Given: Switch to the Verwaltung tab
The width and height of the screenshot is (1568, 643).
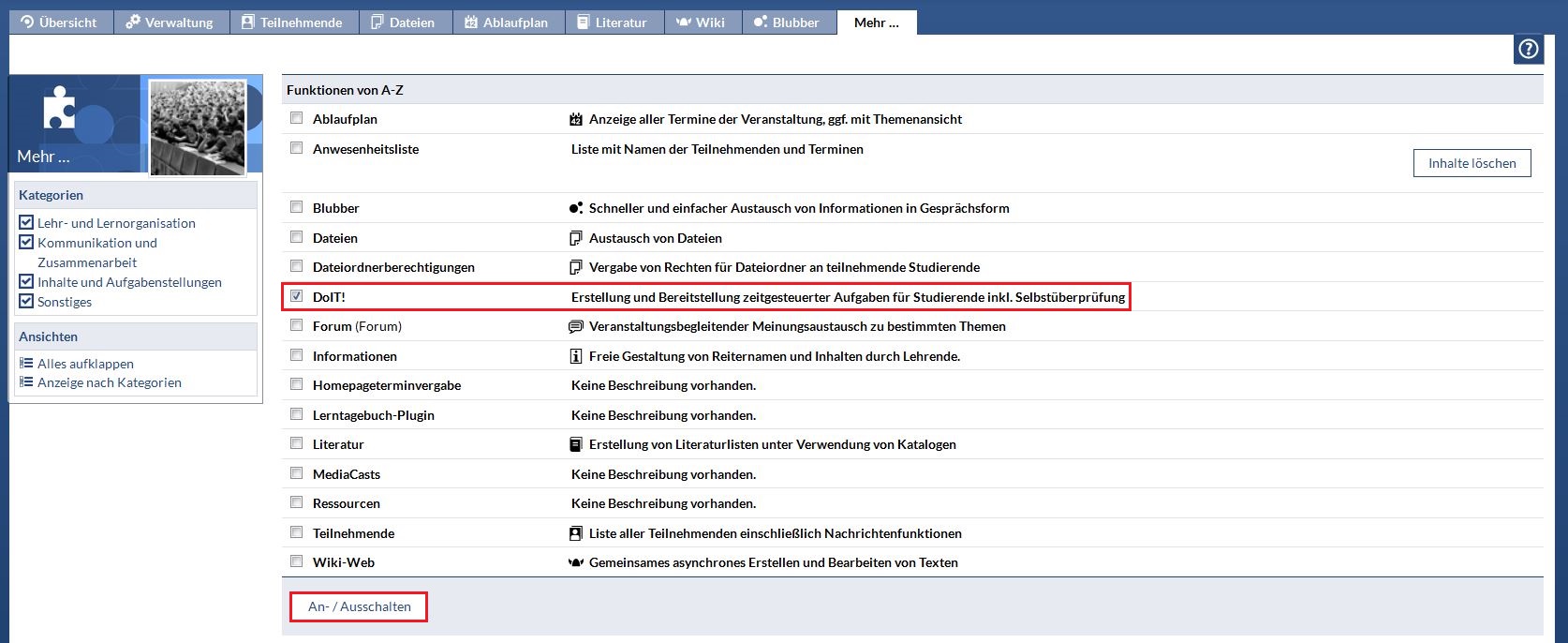Looking at the screenshot, I should click(x=170, y=22).
